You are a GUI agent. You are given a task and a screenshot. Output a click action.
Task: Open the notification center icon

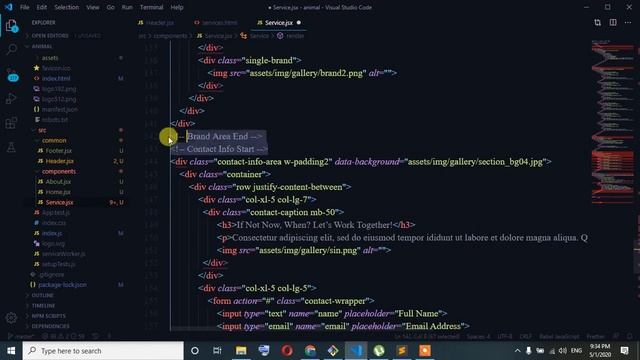click(x=624, y=351)
